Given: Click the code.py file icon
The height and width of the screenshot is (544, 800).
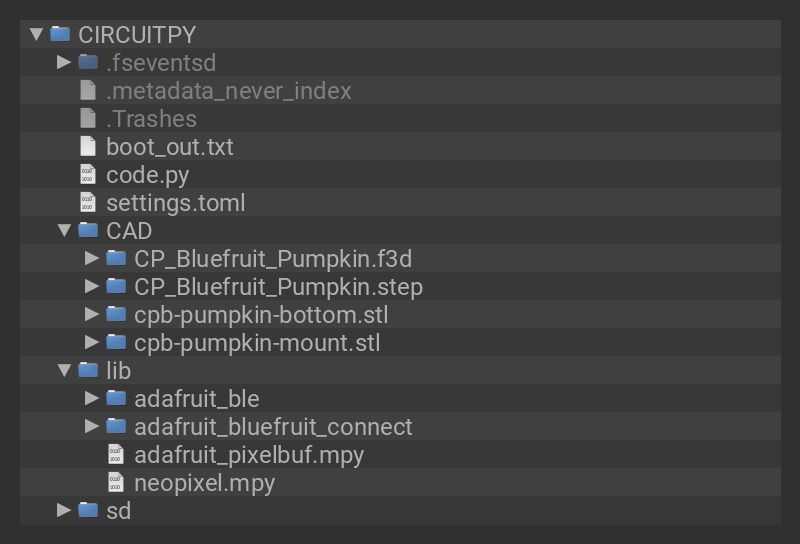Looking at the screenshot, I should tap(88, 174).
